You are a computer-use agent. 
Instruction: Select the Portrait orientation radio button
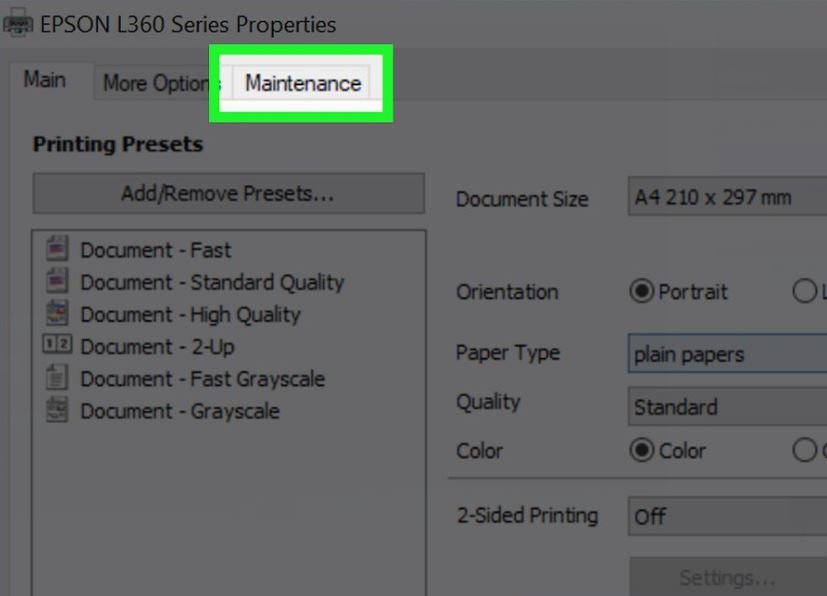click(641, 291)
